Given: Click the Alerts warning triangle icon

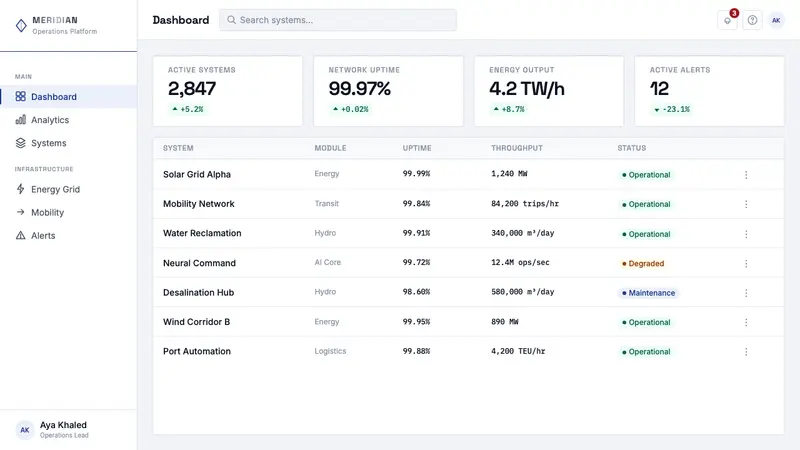Looking at the screenshot, I should (x=20, y=235).
